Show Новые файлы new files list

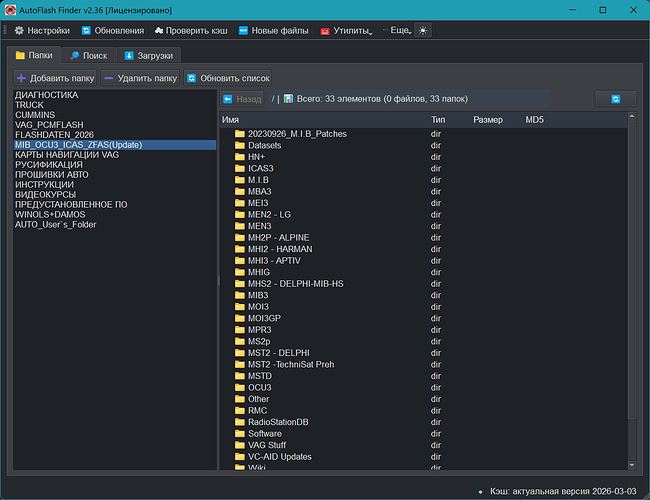click(273, 31)
